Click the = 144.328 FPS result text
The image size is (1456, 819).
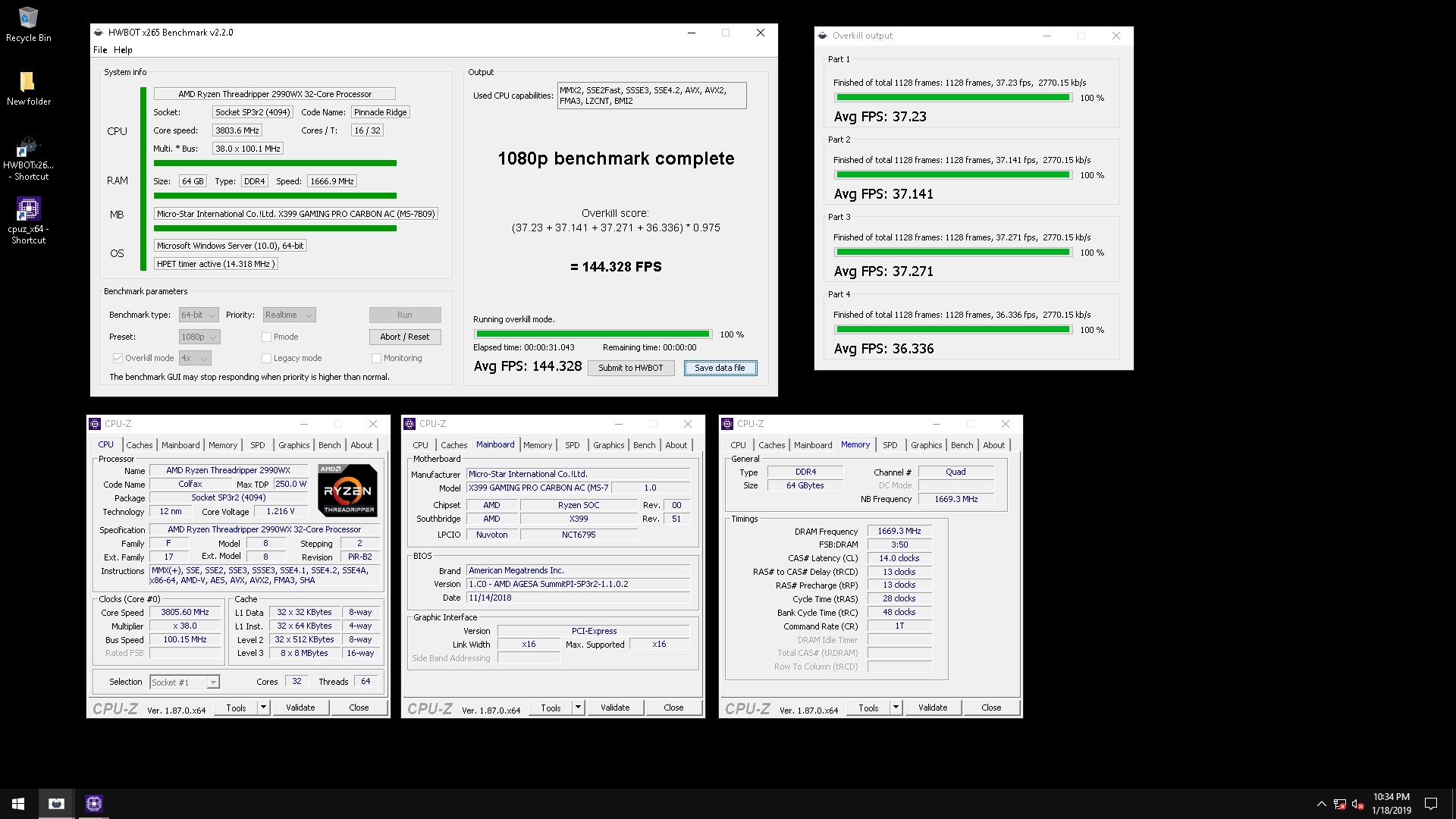point(616,267)
